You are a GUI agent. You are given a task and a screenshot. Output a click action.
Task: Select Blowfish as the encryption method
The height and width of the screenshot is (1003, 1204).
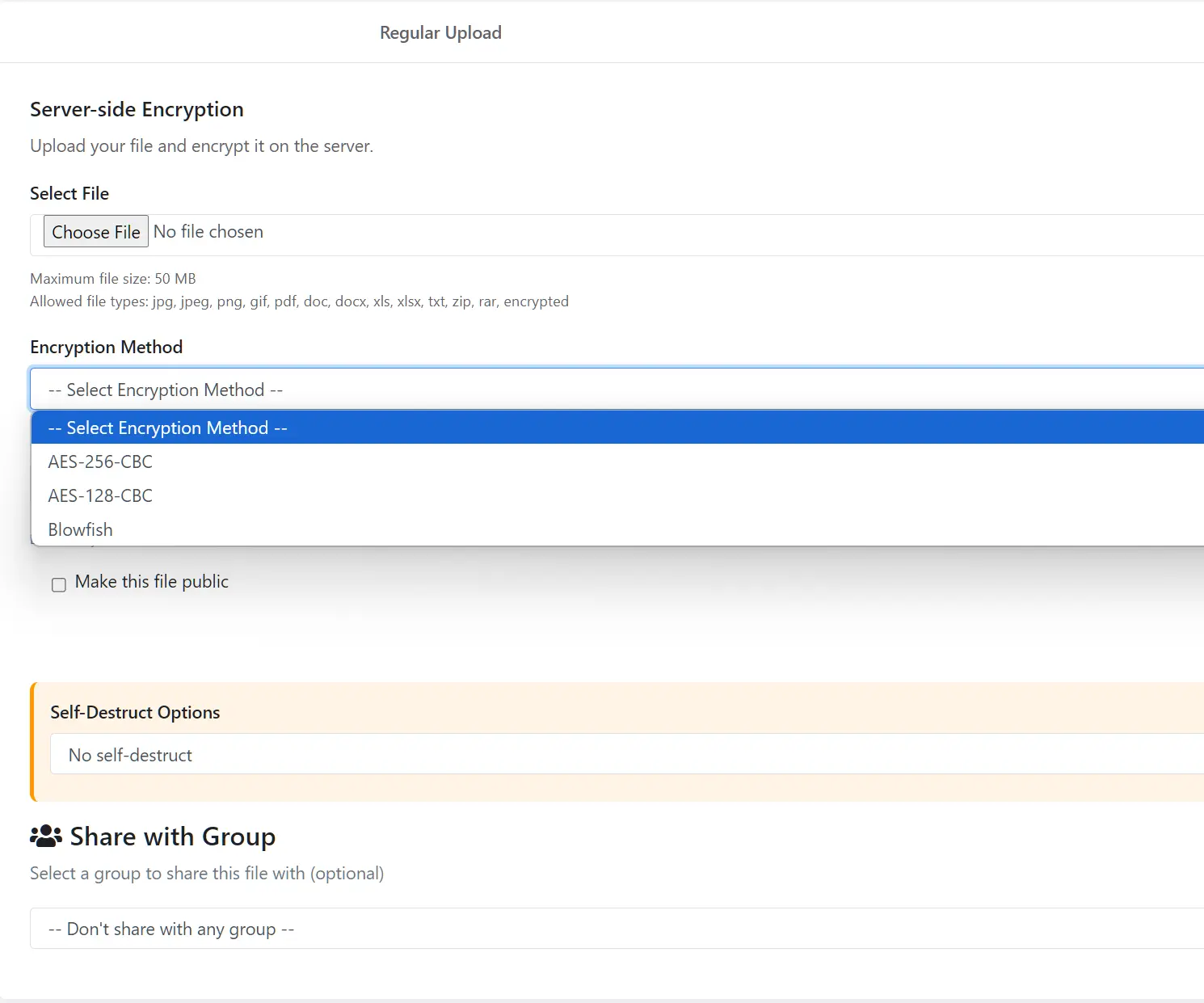point(81,529)
